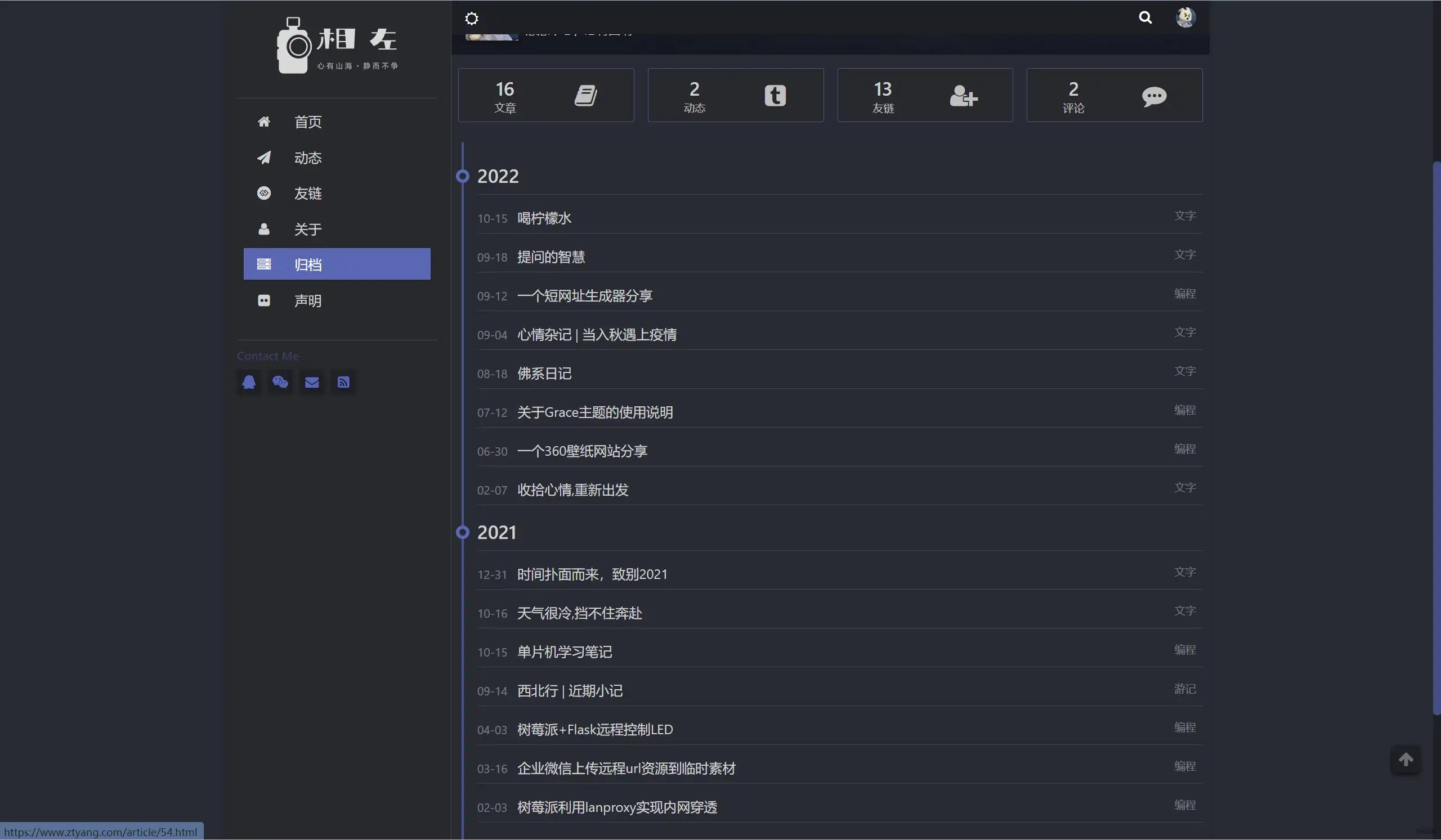Screen dimensions: 1441x840
Task: Open article 西北行 | 近期小记
Action: [570, 691]
